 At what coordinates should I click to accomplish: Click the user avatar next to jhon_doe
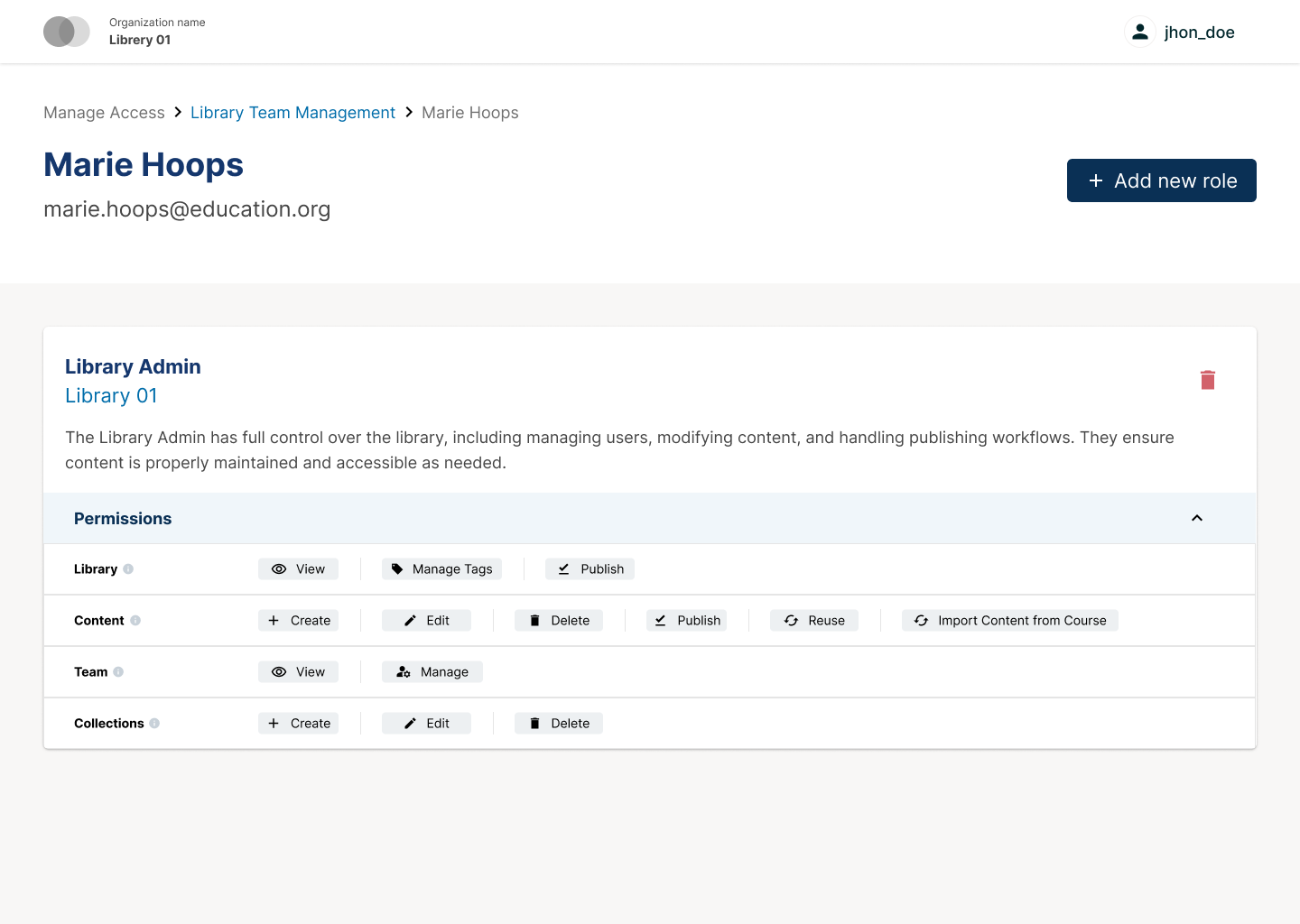[1140, 31]
